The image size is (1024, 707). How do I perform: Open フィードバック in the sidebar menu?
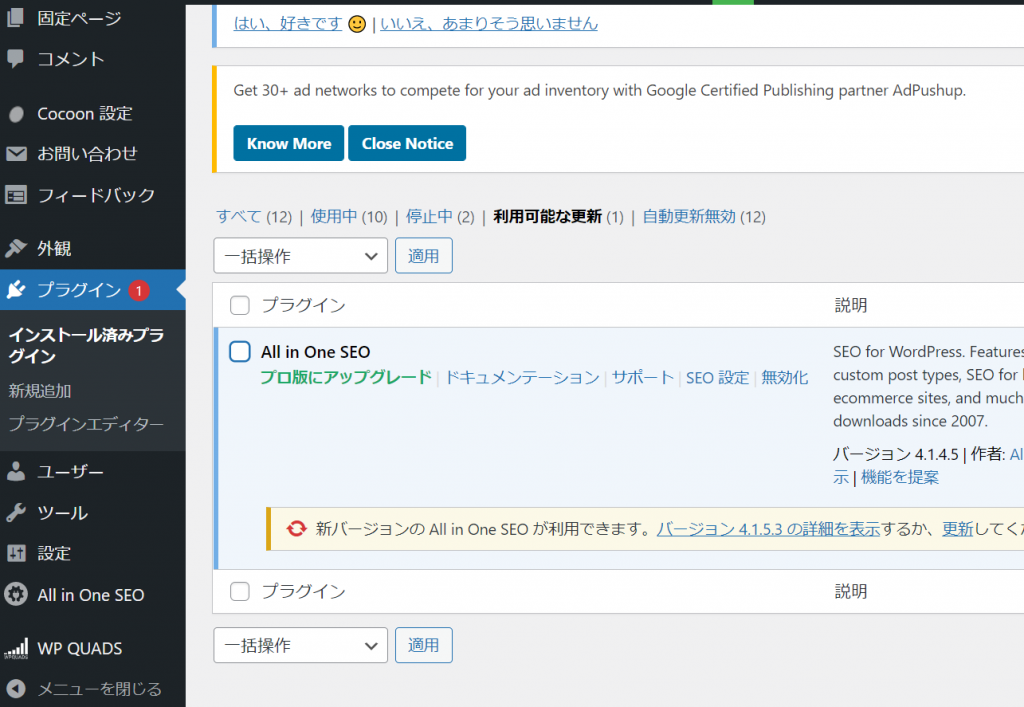(96, 195)
